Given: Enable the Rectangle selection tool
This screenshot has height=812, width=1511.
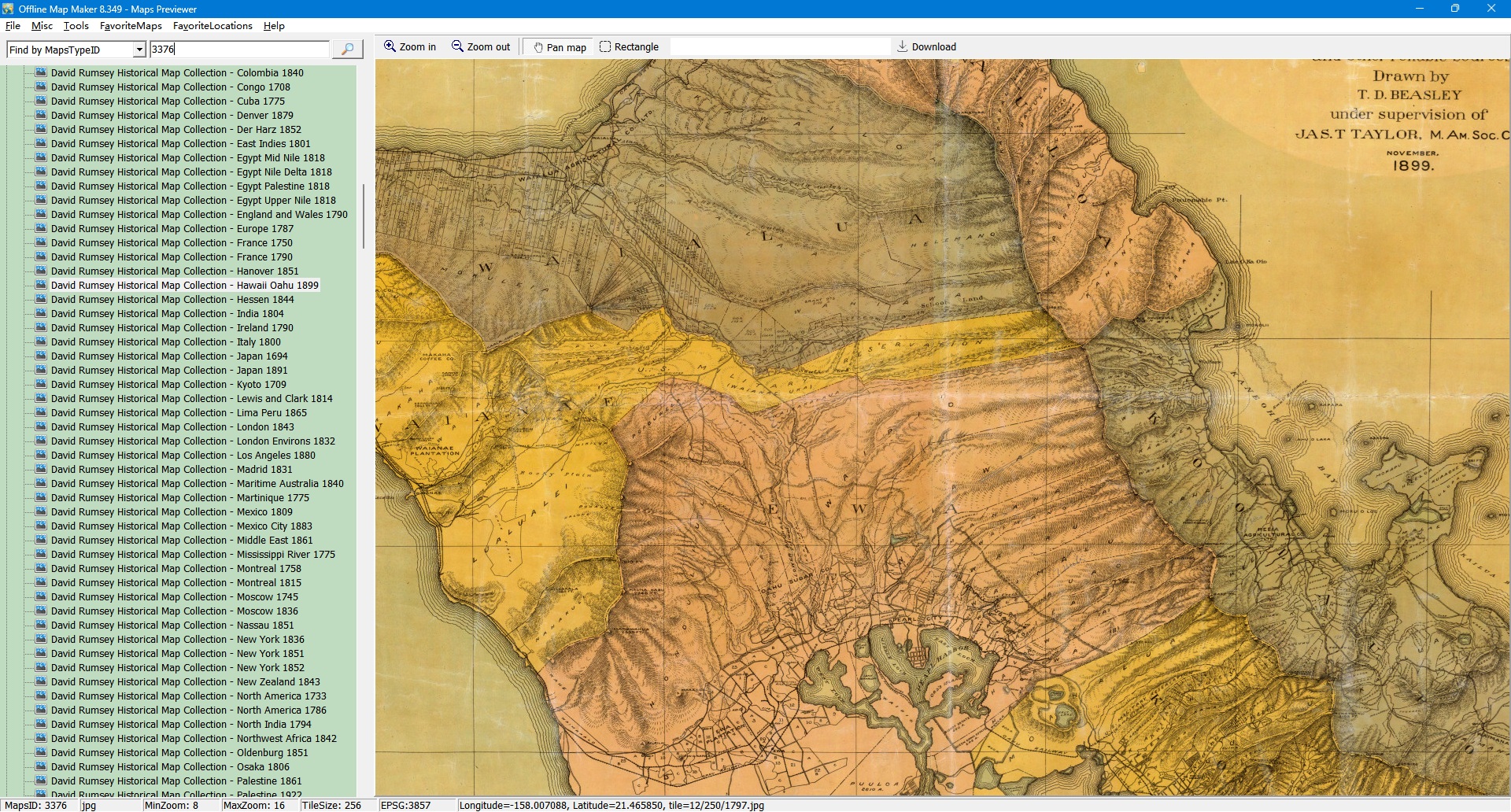Looking at the screenshot, I should [x=629, y=47].
